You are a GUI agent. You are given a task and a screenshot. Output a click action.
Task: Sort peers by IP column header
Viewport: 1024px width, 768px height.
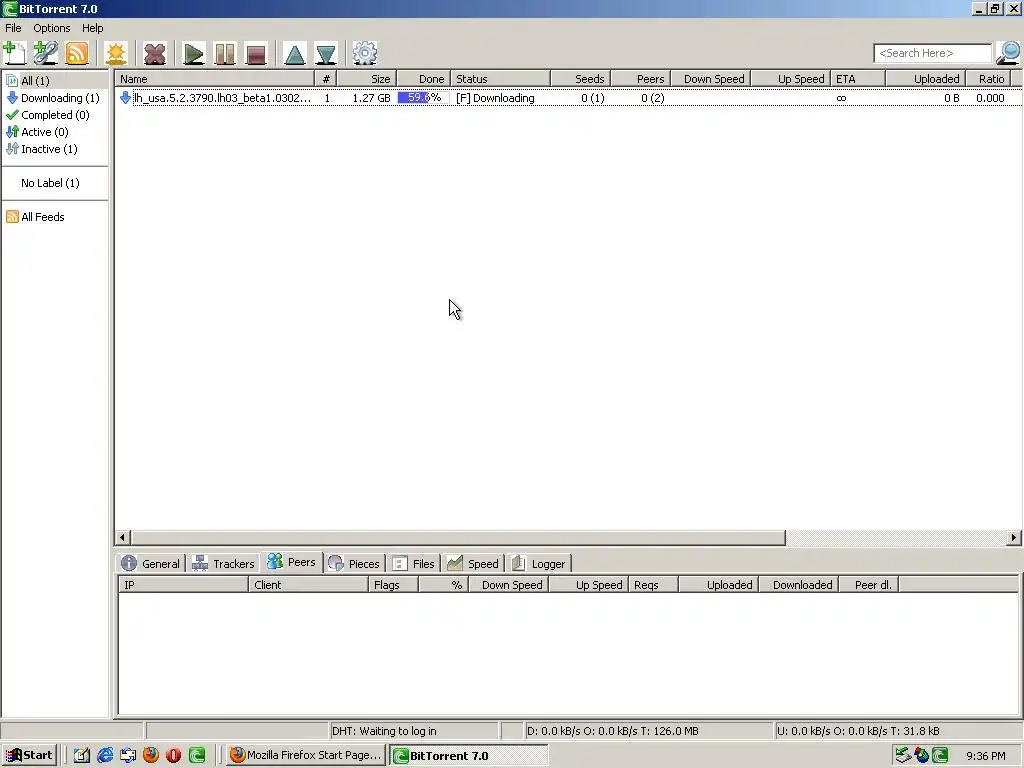(x=183, y=584)
